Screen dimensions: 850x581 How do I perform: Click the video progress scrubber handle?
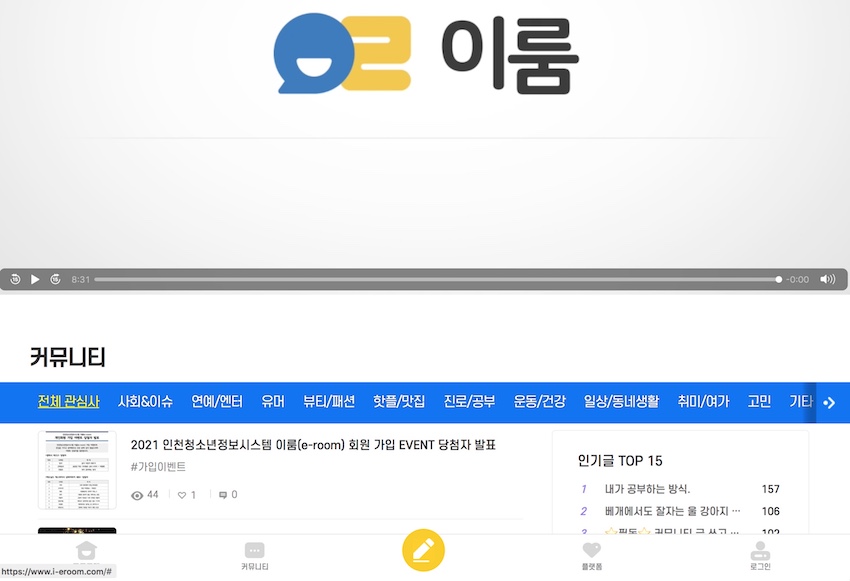[778, 280]
